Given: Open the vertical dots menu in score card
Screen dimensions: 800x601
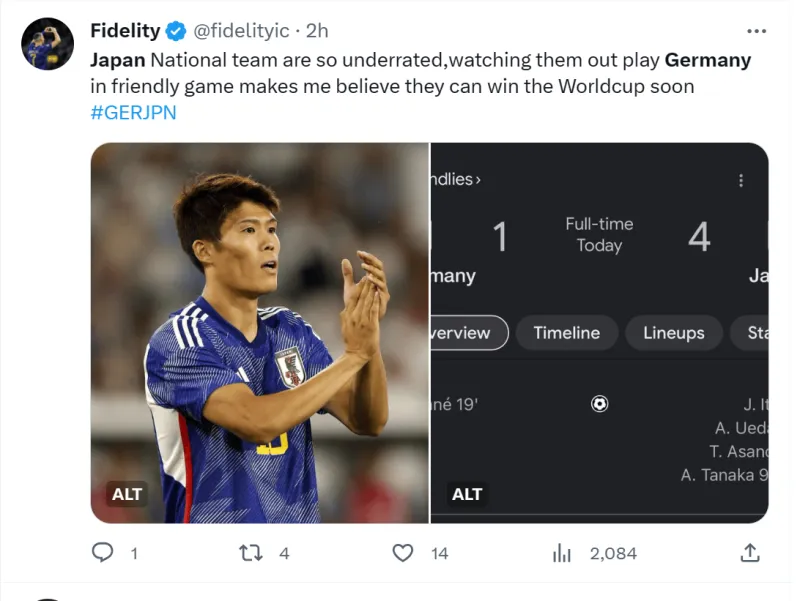Looking at the screenshot, I should (x=741, y=180).
